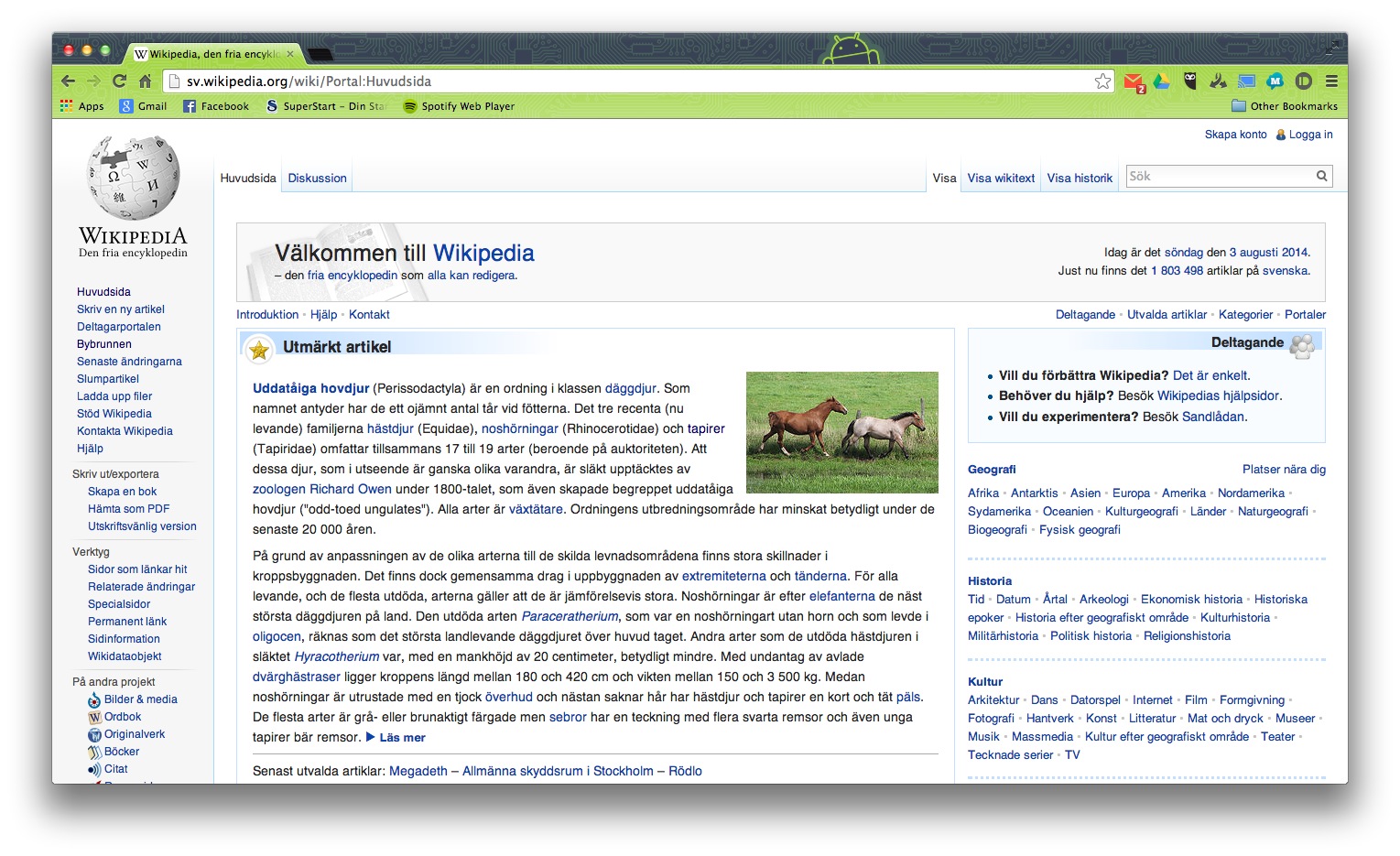Viewport: 1400px width, 856px height.
Task: Click Wiktionary icon beside Ordbok
Action: 94,717
